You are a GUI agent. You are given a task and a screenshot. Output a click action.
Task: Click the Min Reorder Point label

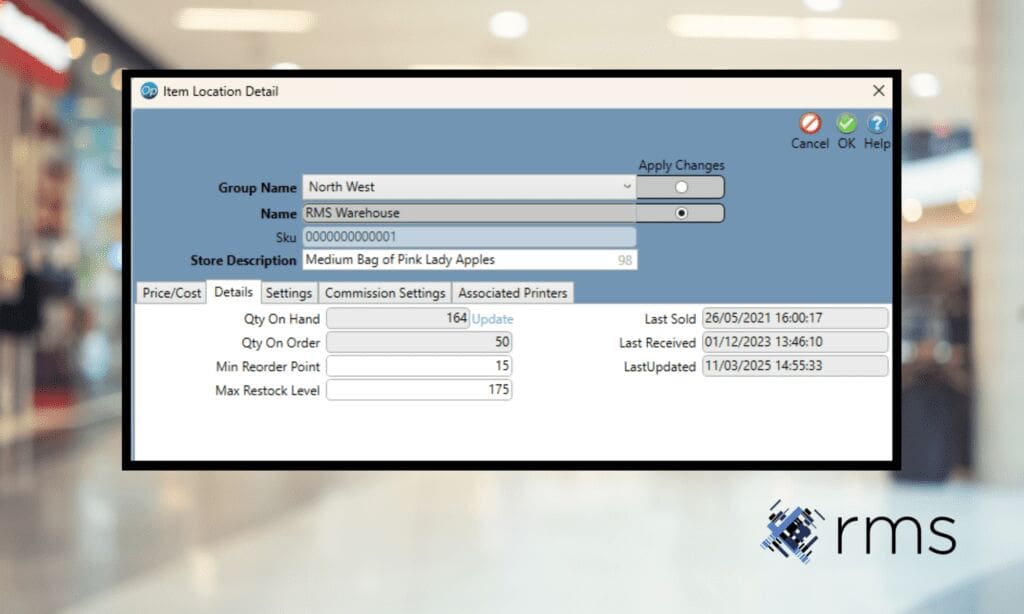tap(268, 366)
